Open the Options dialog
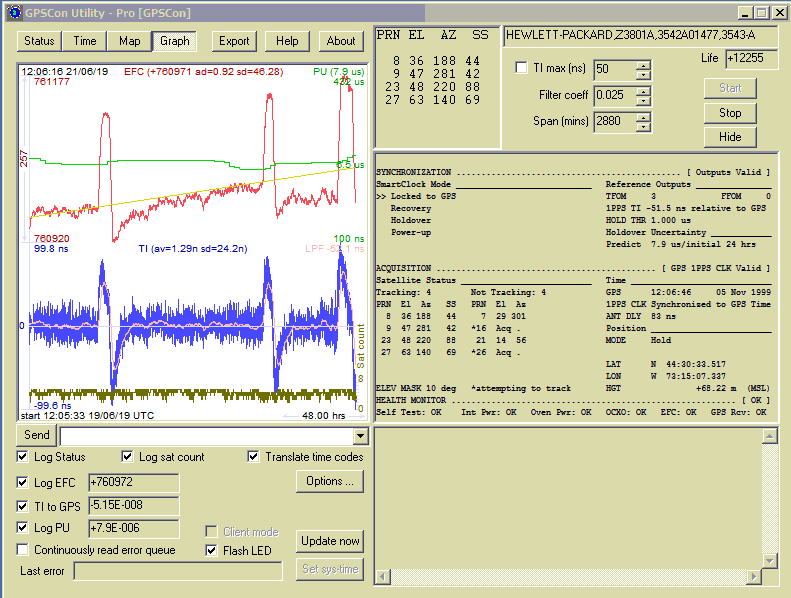 [x=329, y=481]
